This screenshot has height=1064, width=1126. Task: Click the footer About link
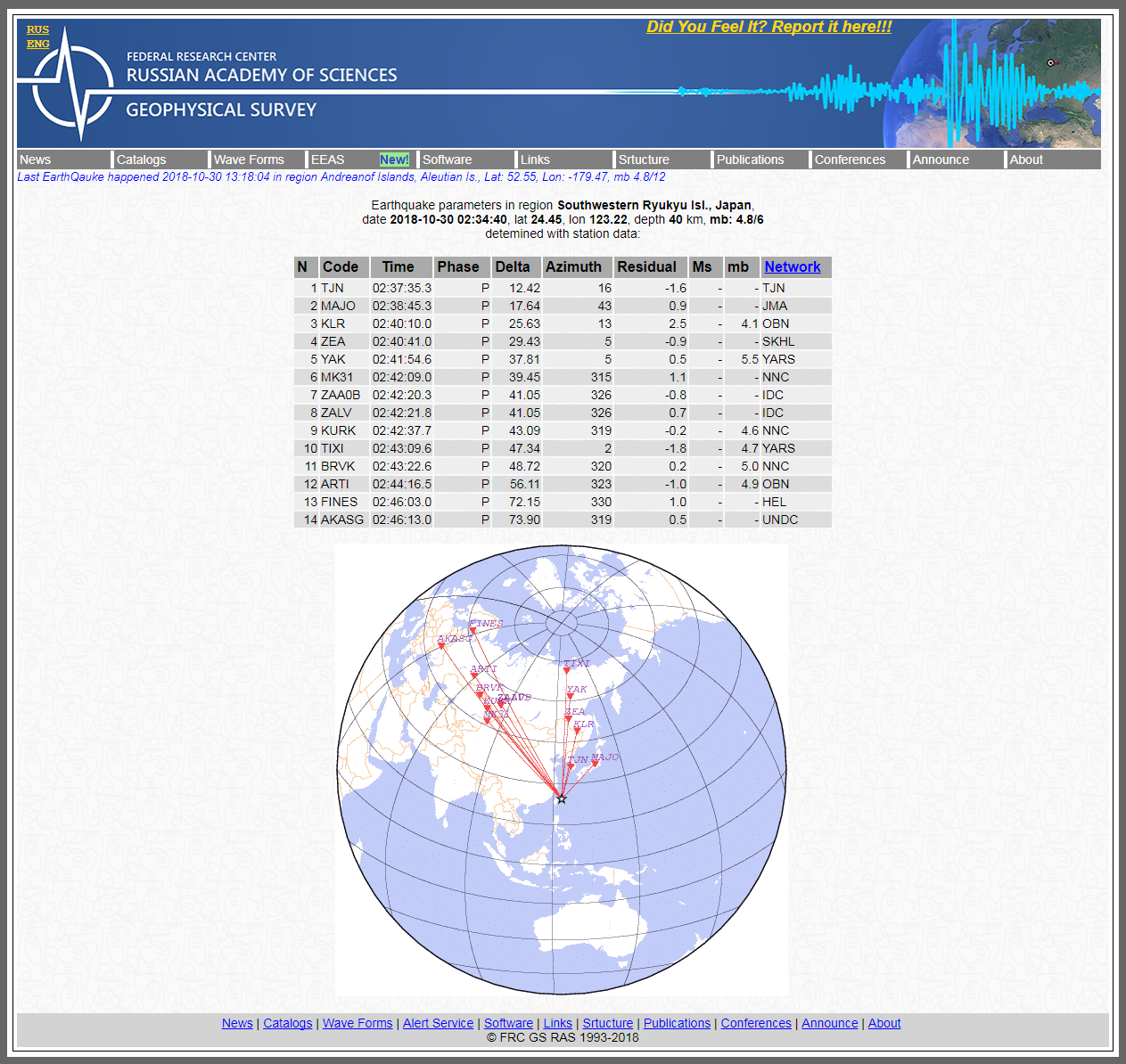click(884, 1023)
